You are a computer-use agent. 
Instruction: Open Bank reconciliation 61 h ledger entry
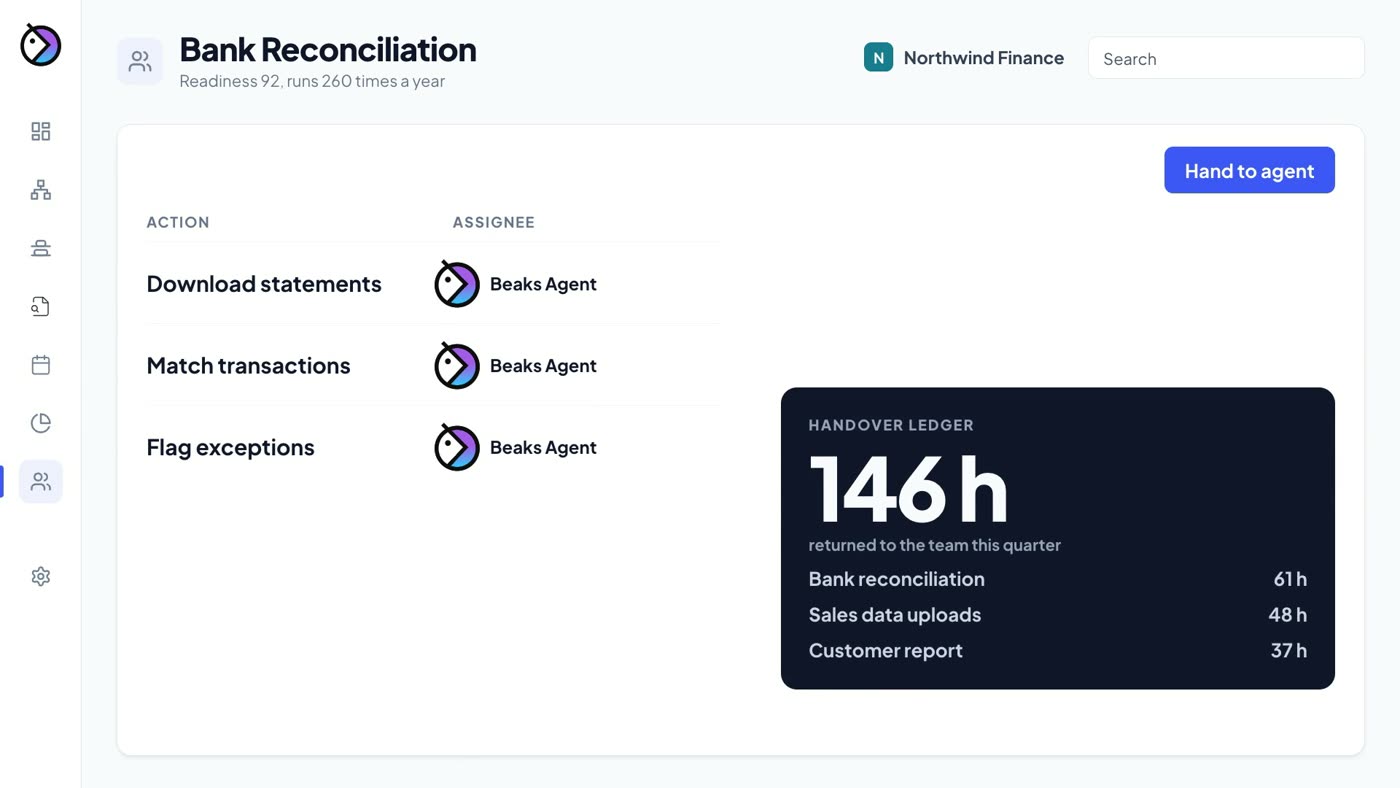coord(1057,579)
